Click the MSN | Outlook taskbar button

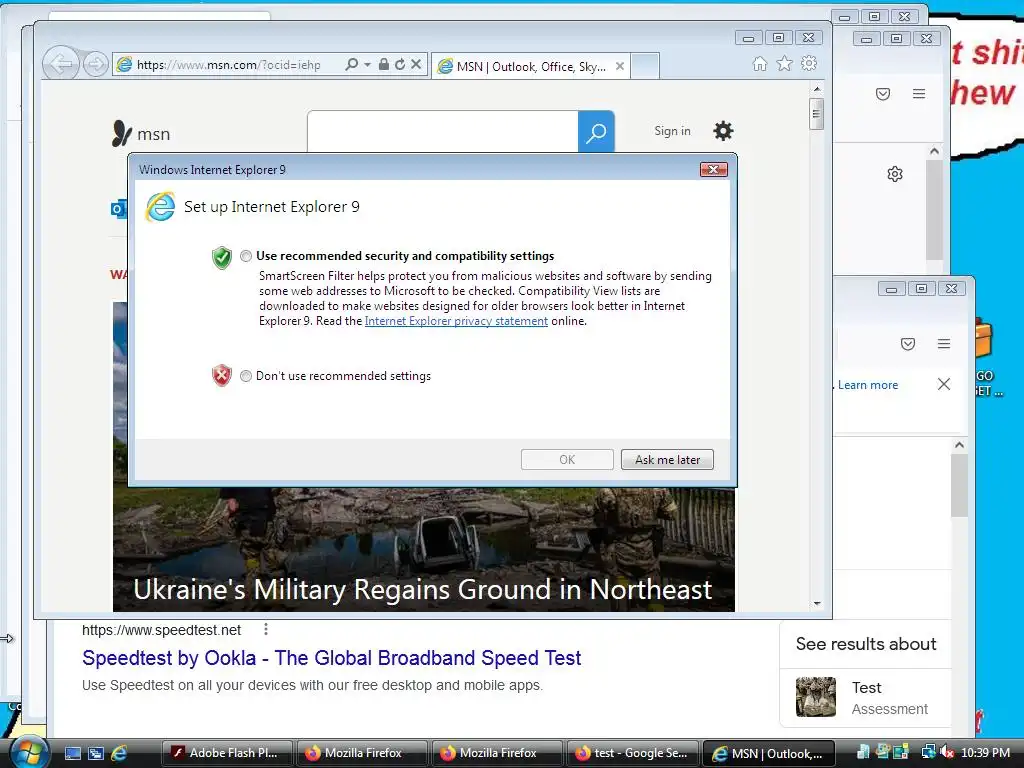tap(768, 753)
